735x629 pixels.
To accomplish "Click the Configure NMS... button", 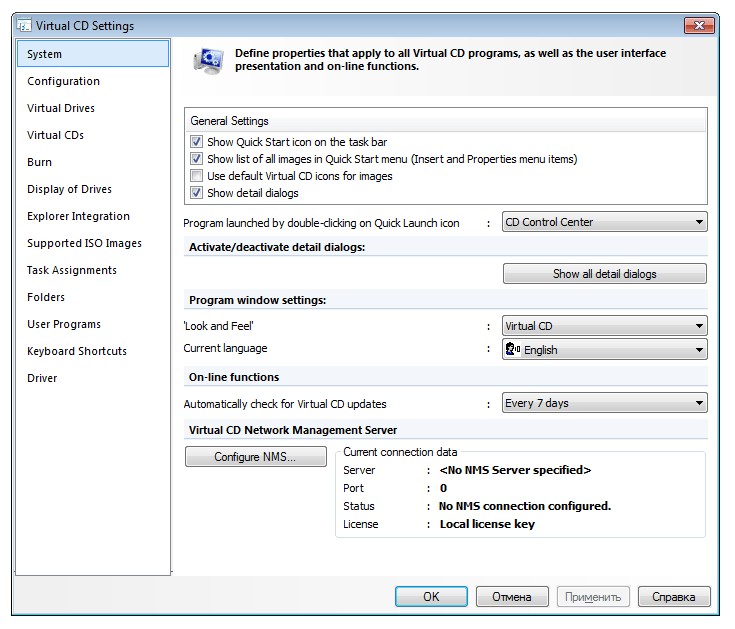I will pyautogui.click(x=255, y=457).
